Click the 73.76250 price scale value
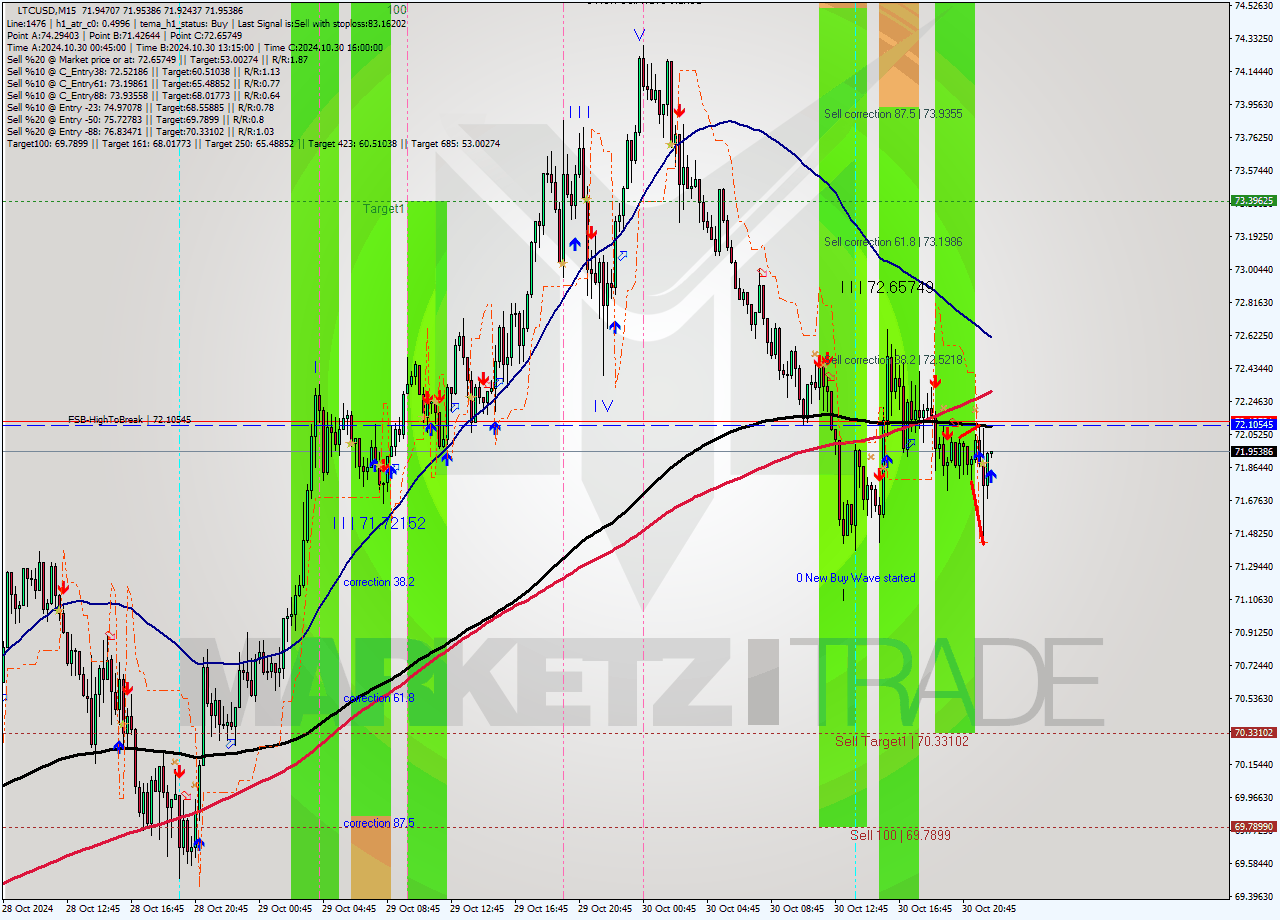 (x=1254, y=137)
